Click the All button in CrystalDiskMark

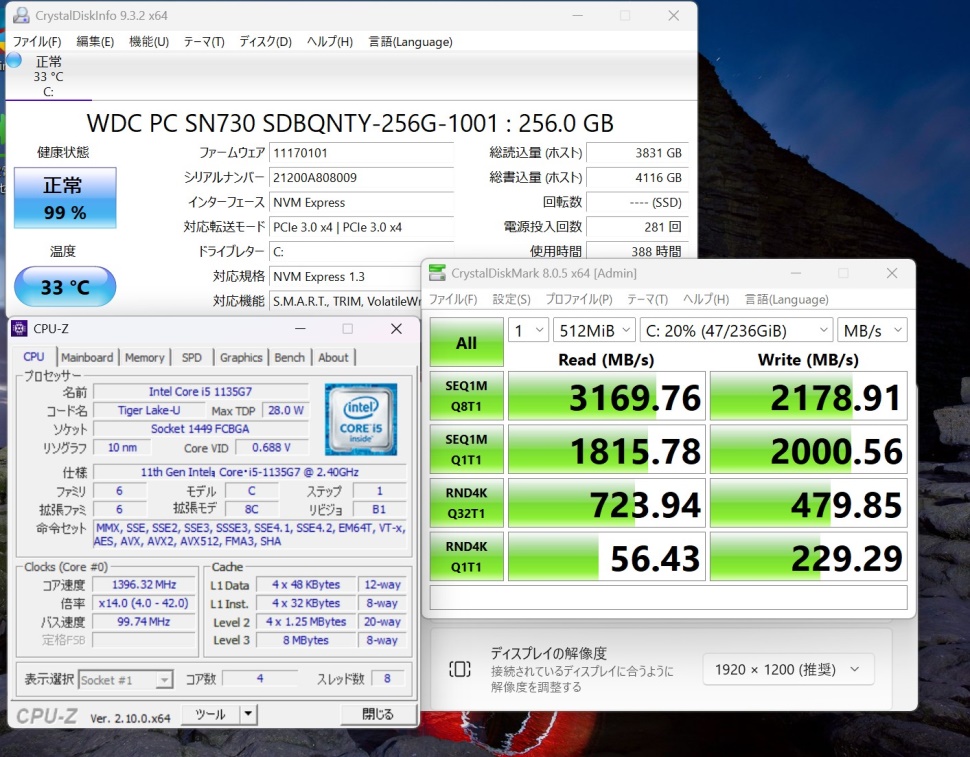pos(466,342)
